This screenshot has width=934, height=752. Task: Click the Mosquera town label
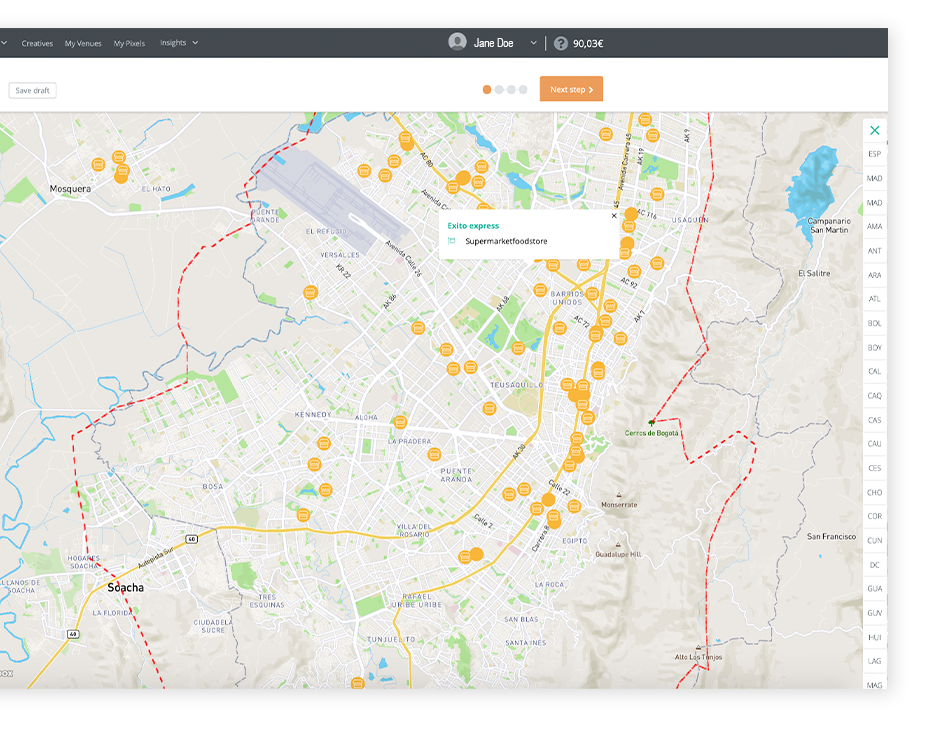click(70, 189)
